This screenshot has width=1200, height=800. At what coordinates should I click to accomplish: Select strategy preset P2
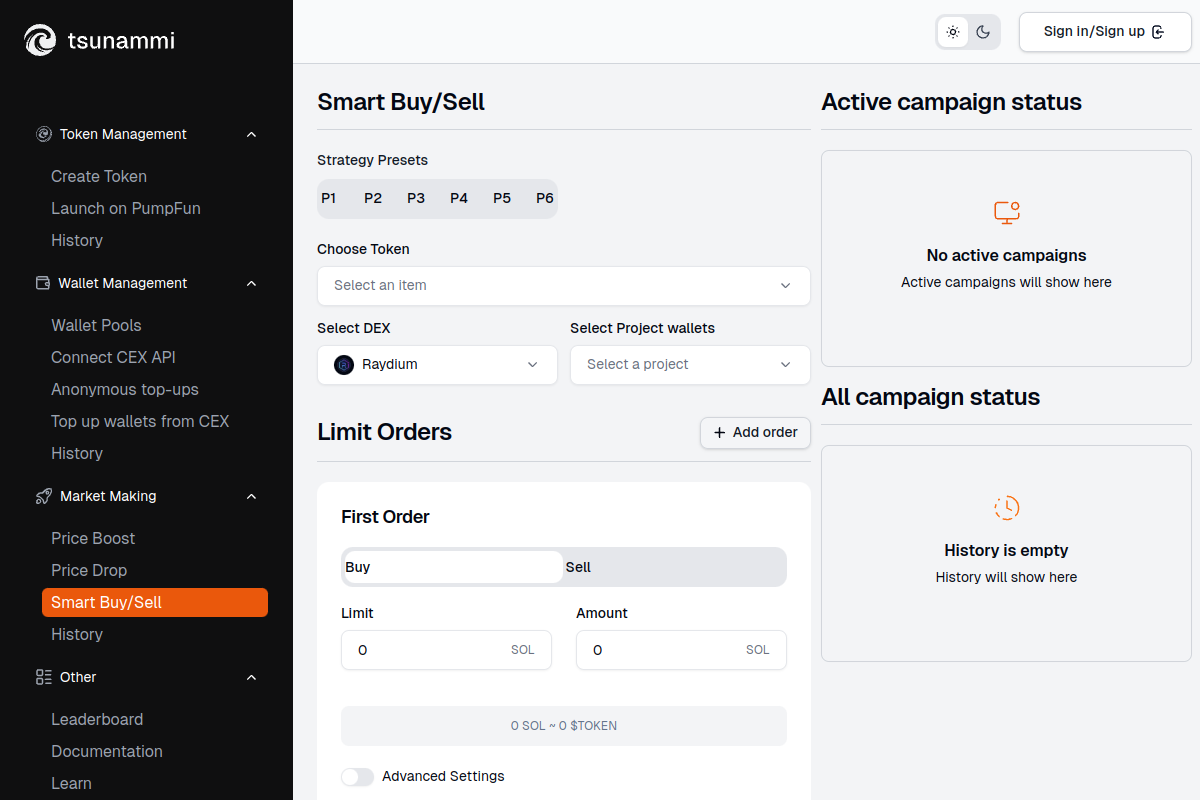coord(373,199)
